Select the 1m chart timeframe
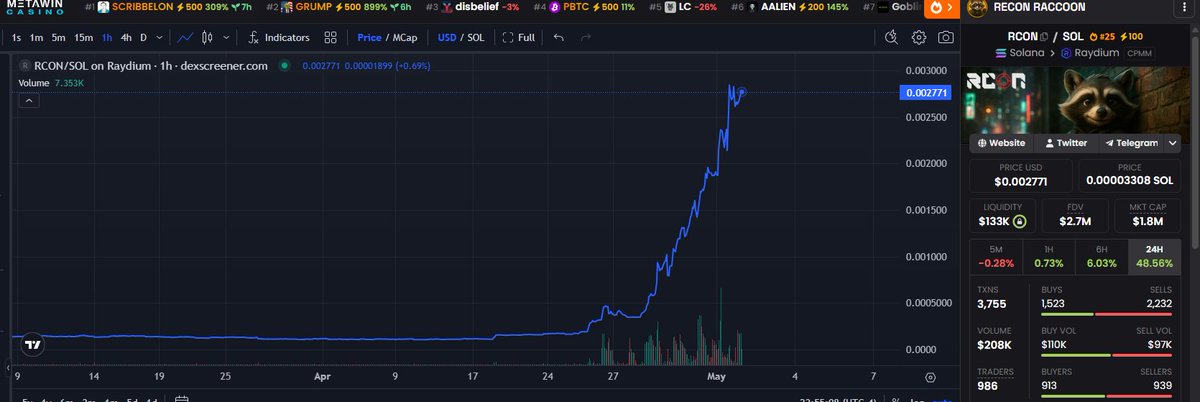This screenshot has width=1200, height=402. pos(36,38)
